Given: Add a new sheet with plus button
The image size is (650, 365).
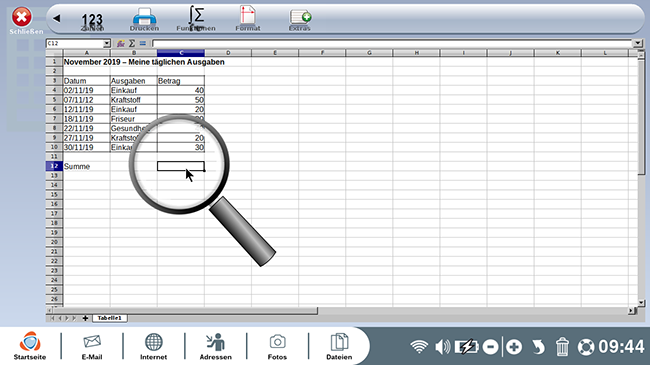Looking at the screenshot, I should click(x=85, y=318).
